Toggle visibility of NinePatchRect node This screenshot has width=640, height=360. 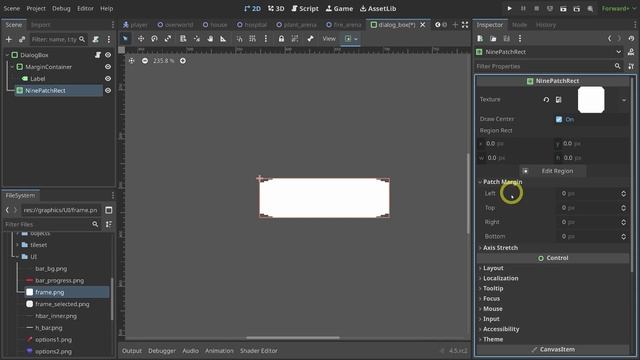108,90
